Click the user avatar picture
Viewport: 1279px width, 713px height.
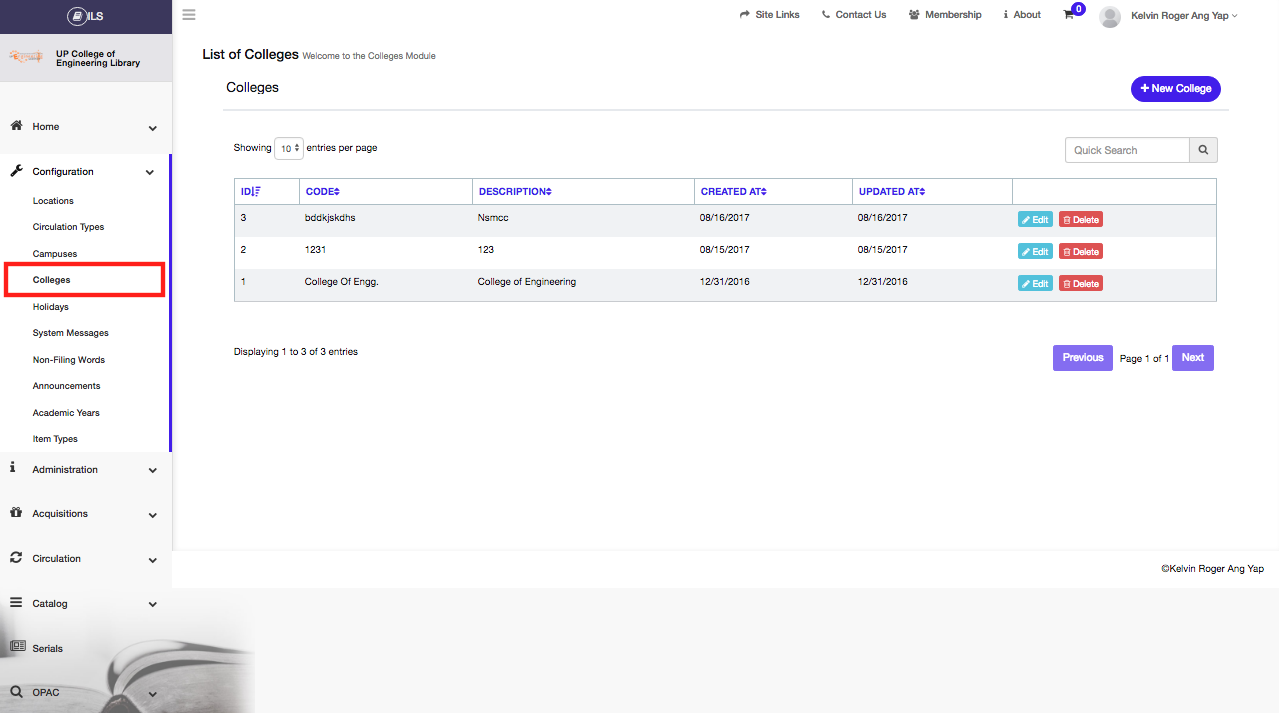pos(1109,16)
